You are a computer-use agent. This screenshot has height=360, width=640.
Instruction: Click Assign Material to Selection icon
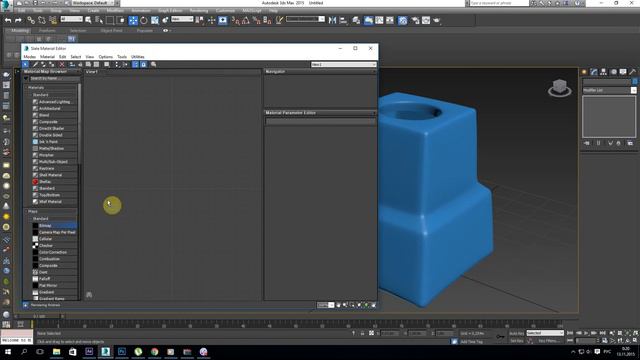tap(51, 64)
